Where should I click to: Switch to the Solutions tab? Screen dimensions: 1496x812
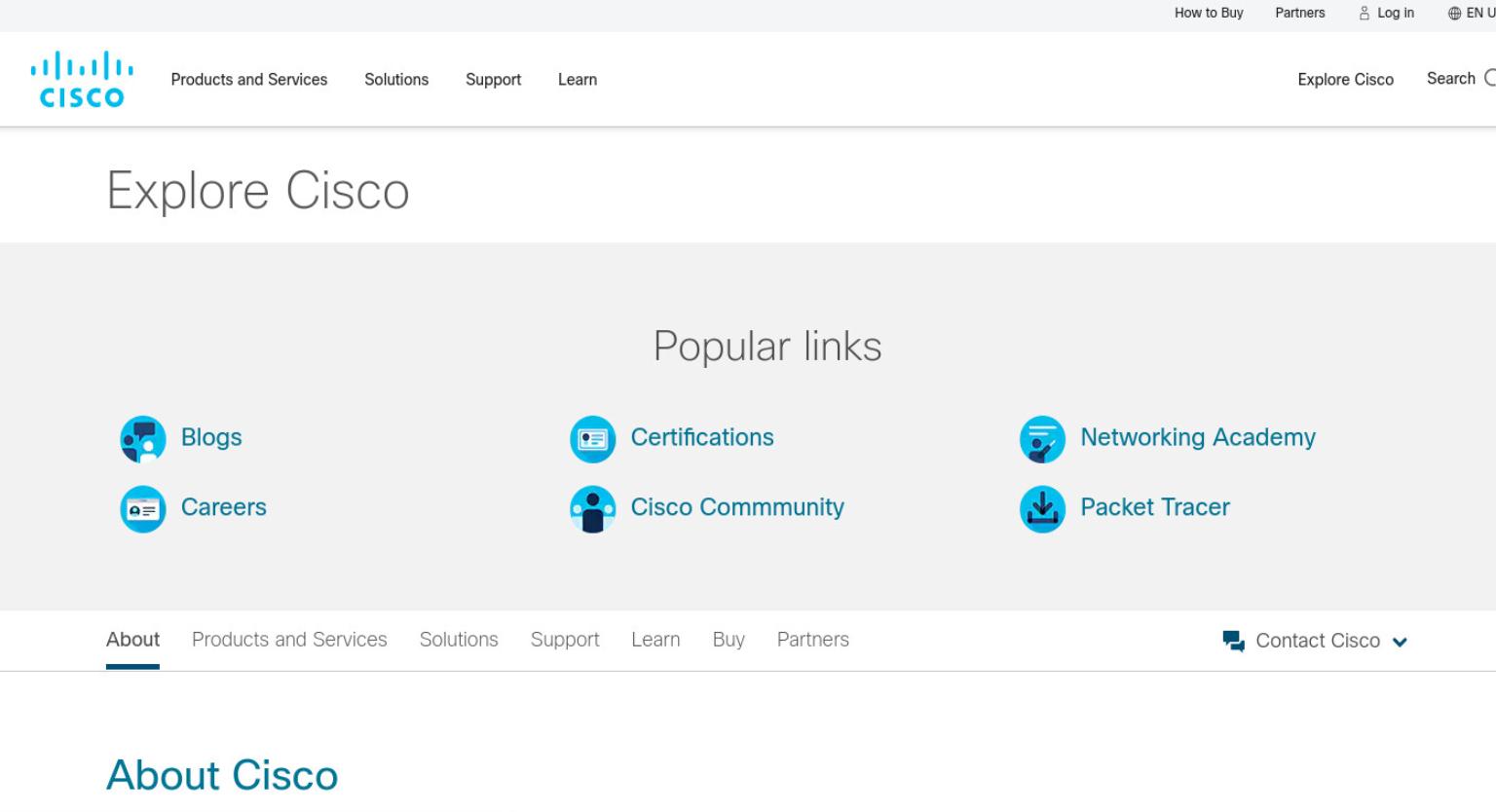(459, 640)
